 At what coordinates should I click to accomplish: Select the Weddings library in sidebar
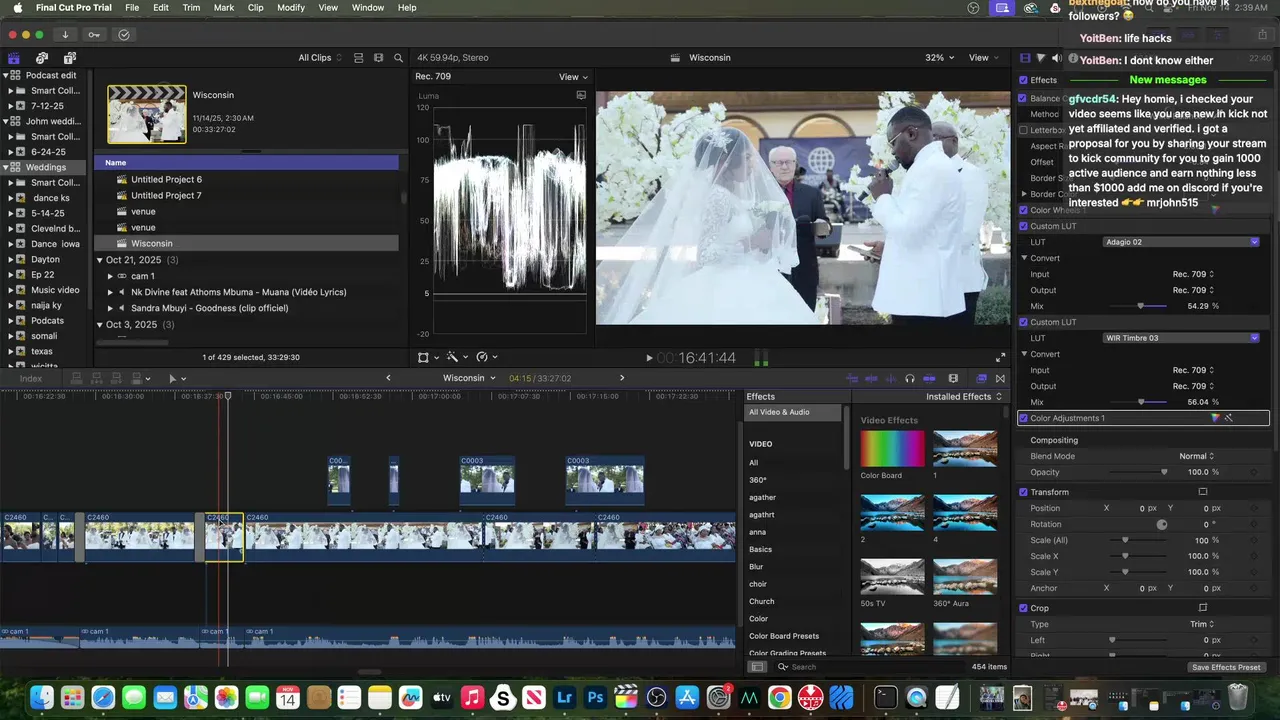tap(46, 167)
